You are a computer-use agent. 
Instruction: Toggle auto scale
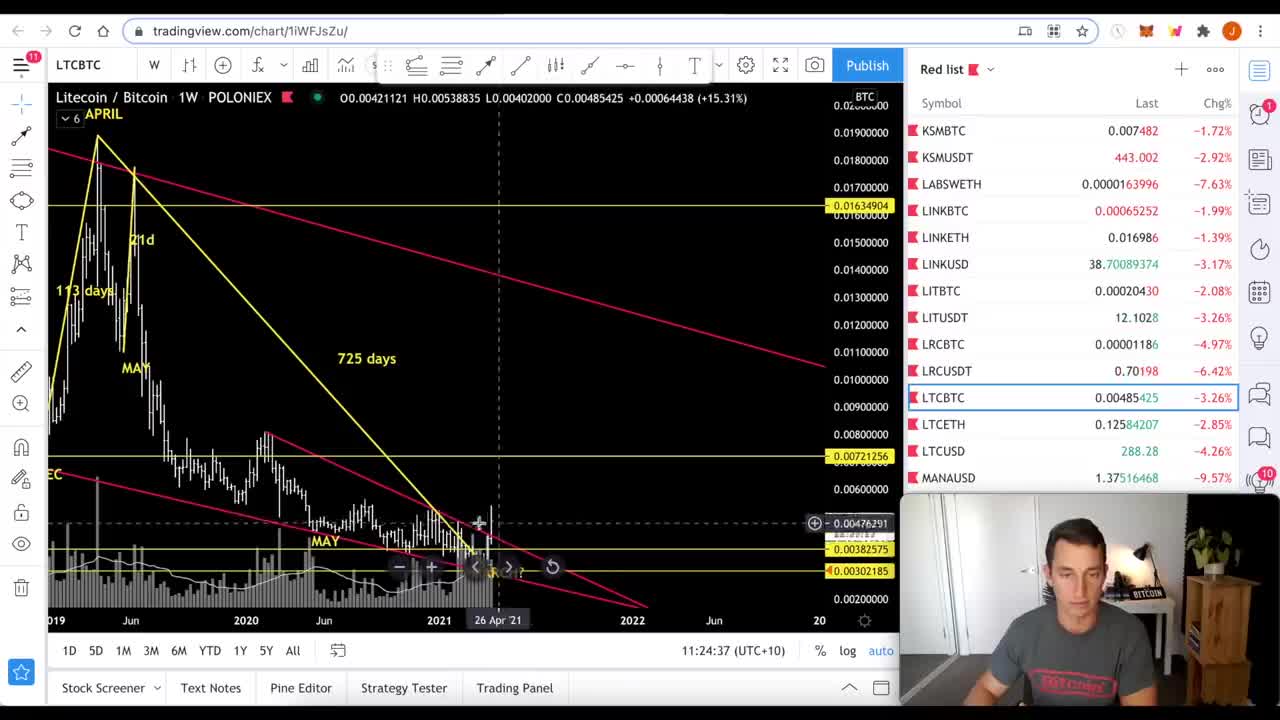point(881,651)
